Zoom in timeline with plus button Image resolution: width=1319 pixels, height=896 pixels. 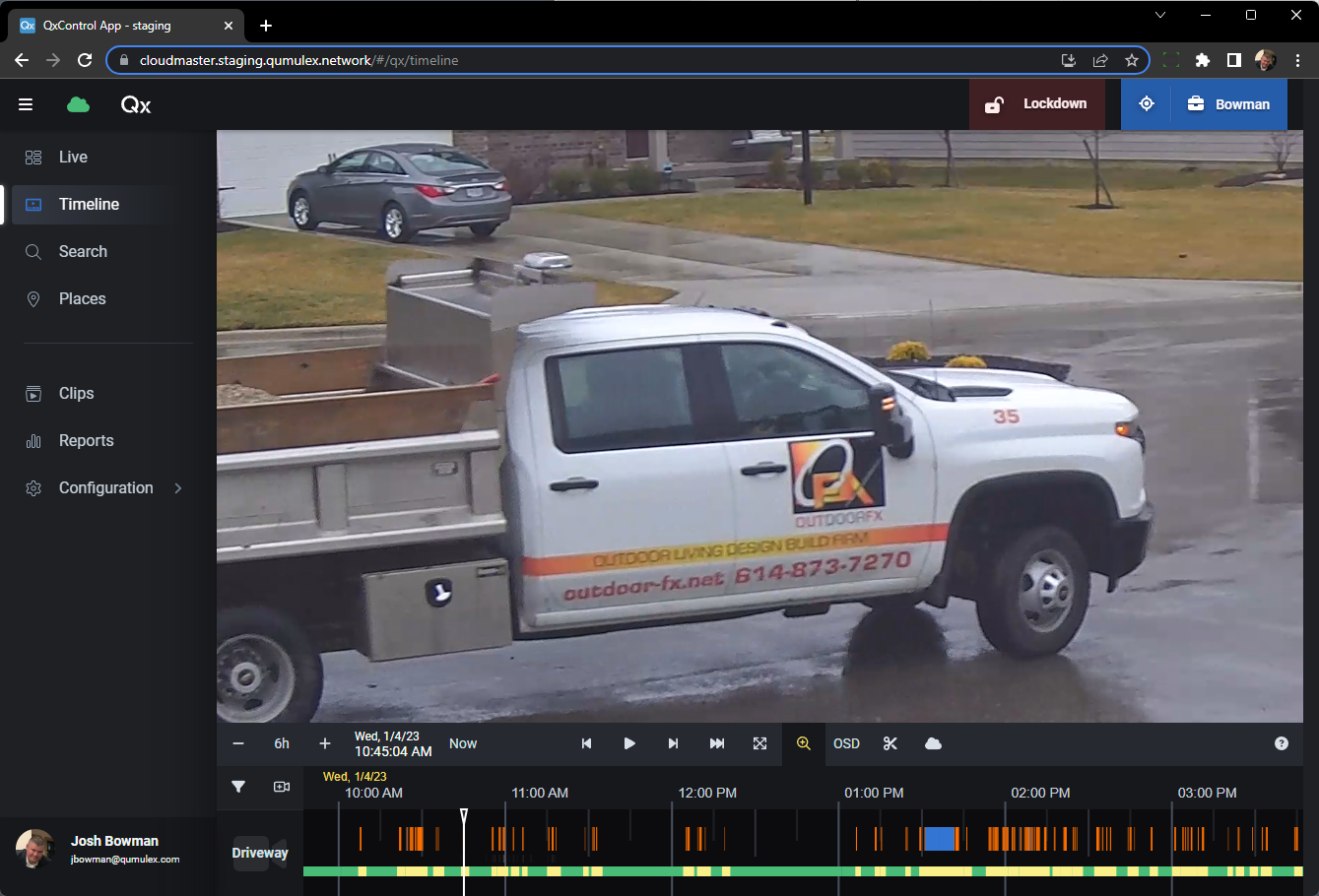pos(325,743)
